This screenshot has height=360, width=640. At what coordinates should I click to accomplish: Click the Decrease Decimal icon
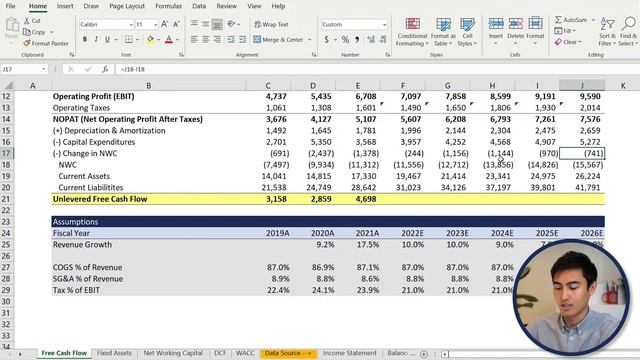[x=383, y=40]
